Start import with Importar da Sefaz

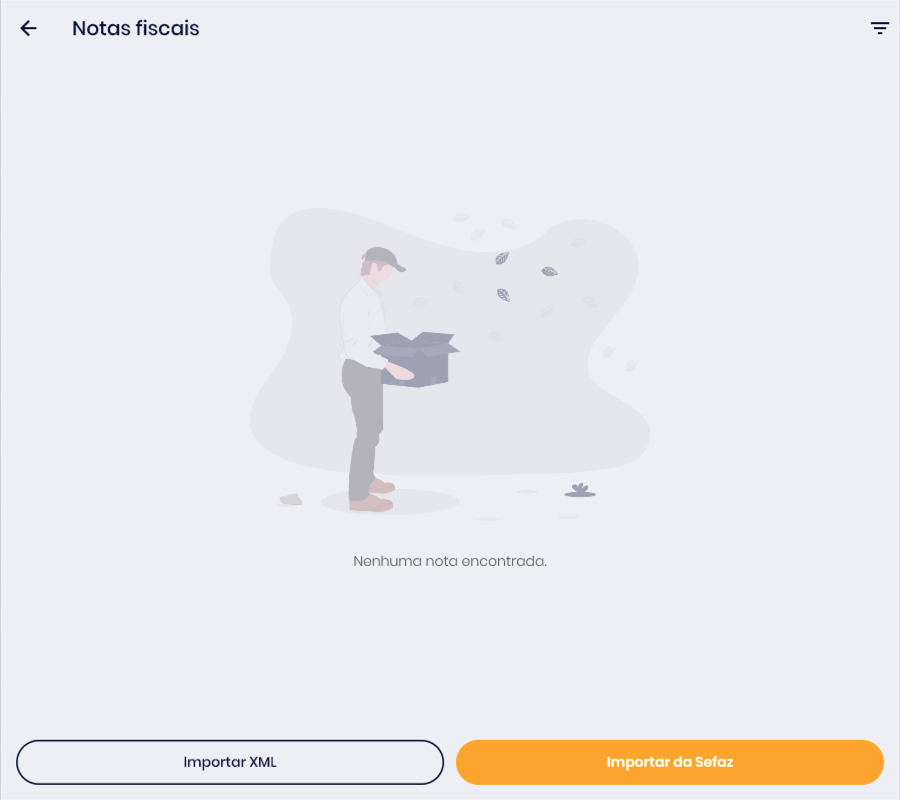coord(669,762)
